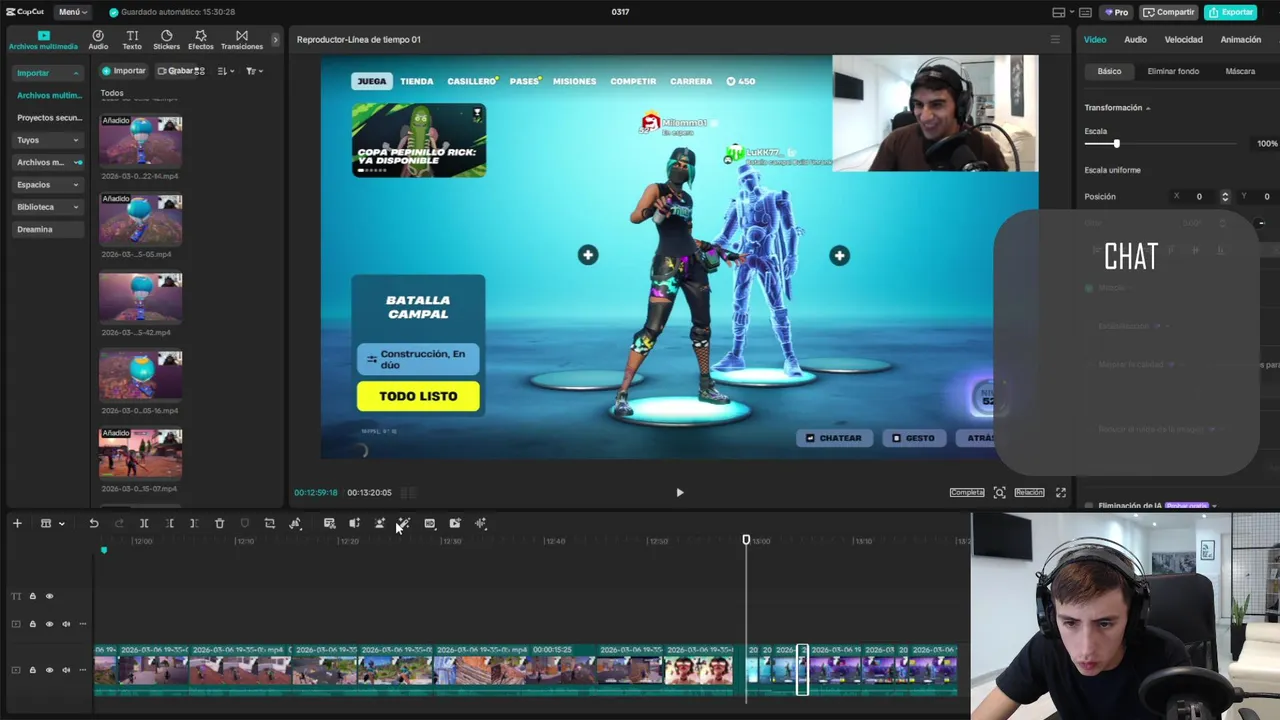Click the HD enhance icon
Image resolution: width=1280 pixels, height=720 pixels.
click(429, 523)
